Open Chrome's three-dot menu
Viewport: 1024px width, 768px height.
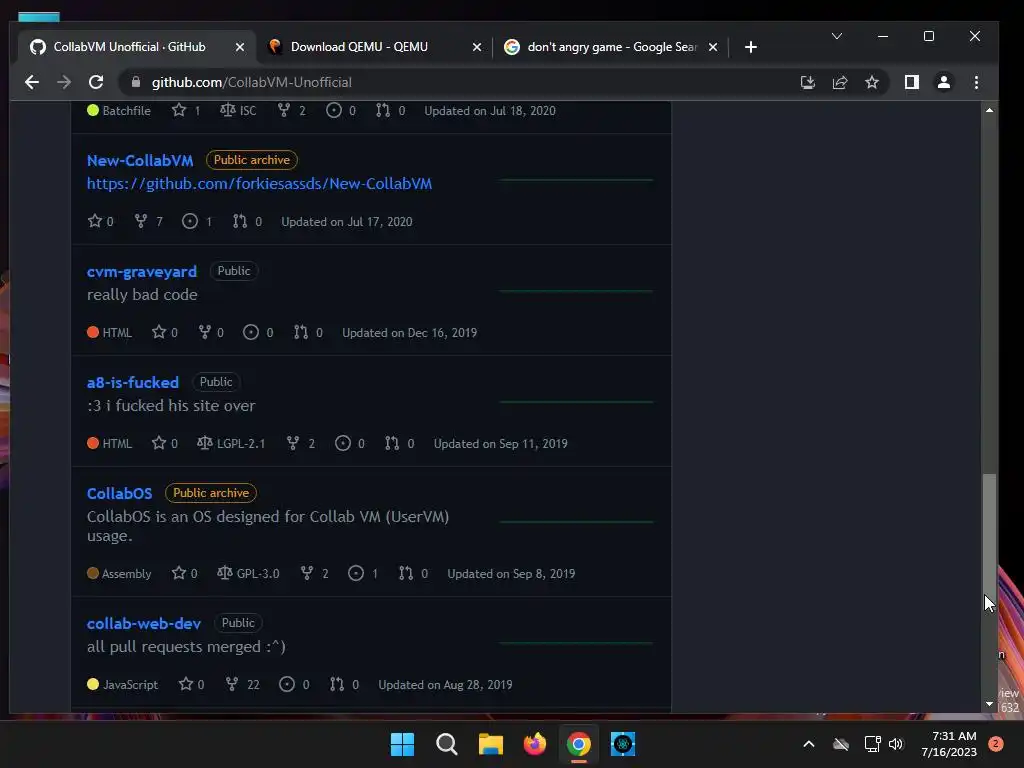coord(976,82)
